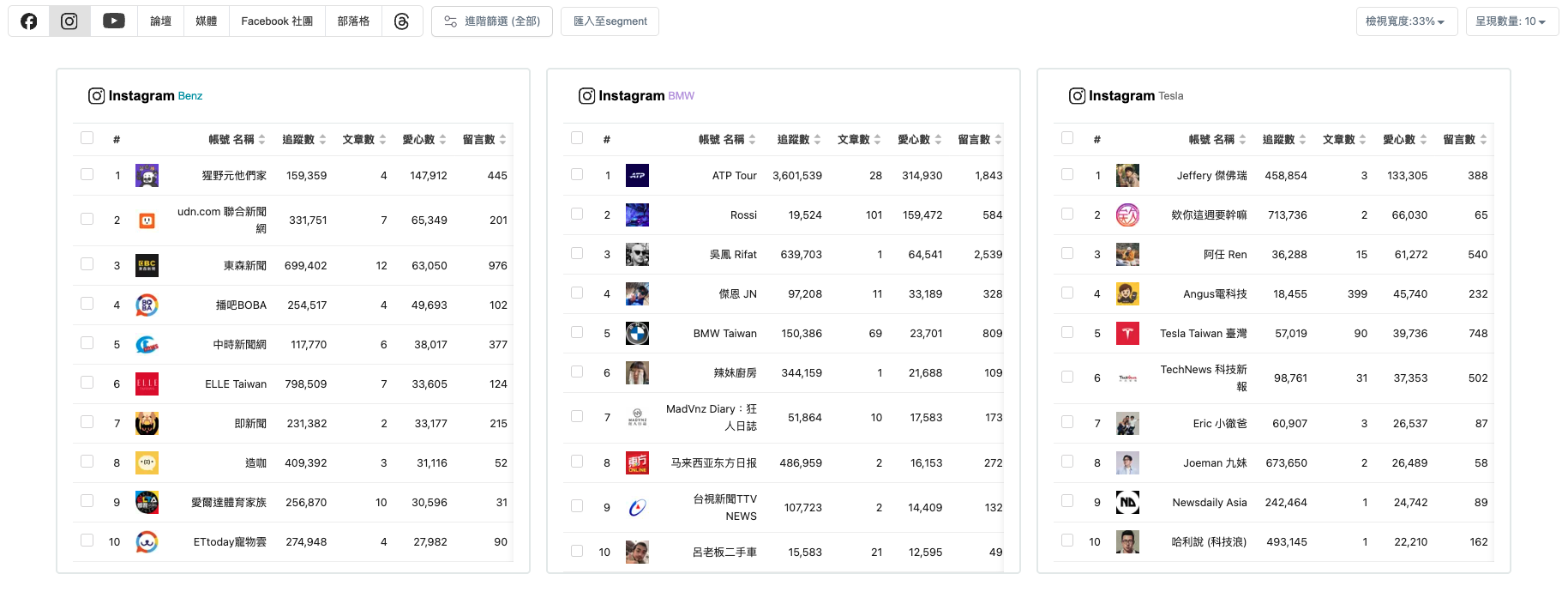Click the Tesla Taiwan logo avatar
This screenshot has width=1568, height=592.
point(1127,333)
